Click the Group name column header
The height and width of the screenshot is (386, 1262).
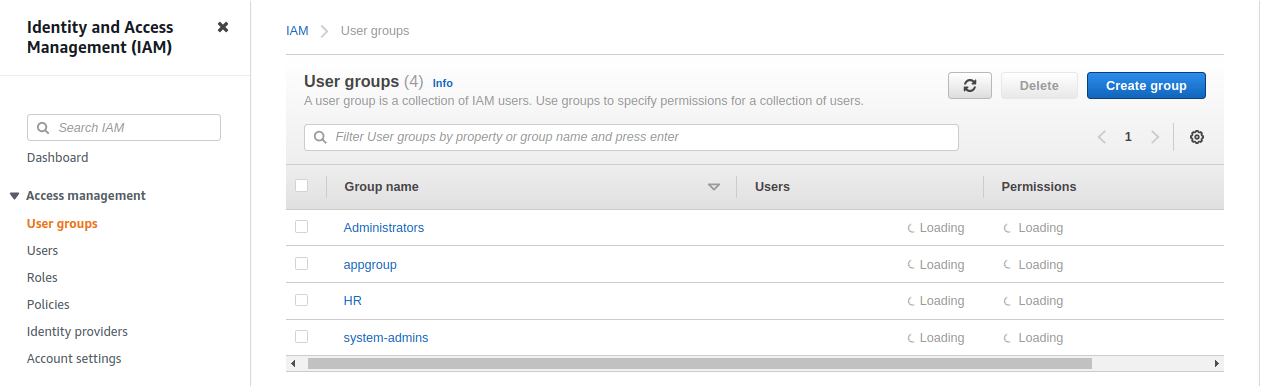click(382, 187)
